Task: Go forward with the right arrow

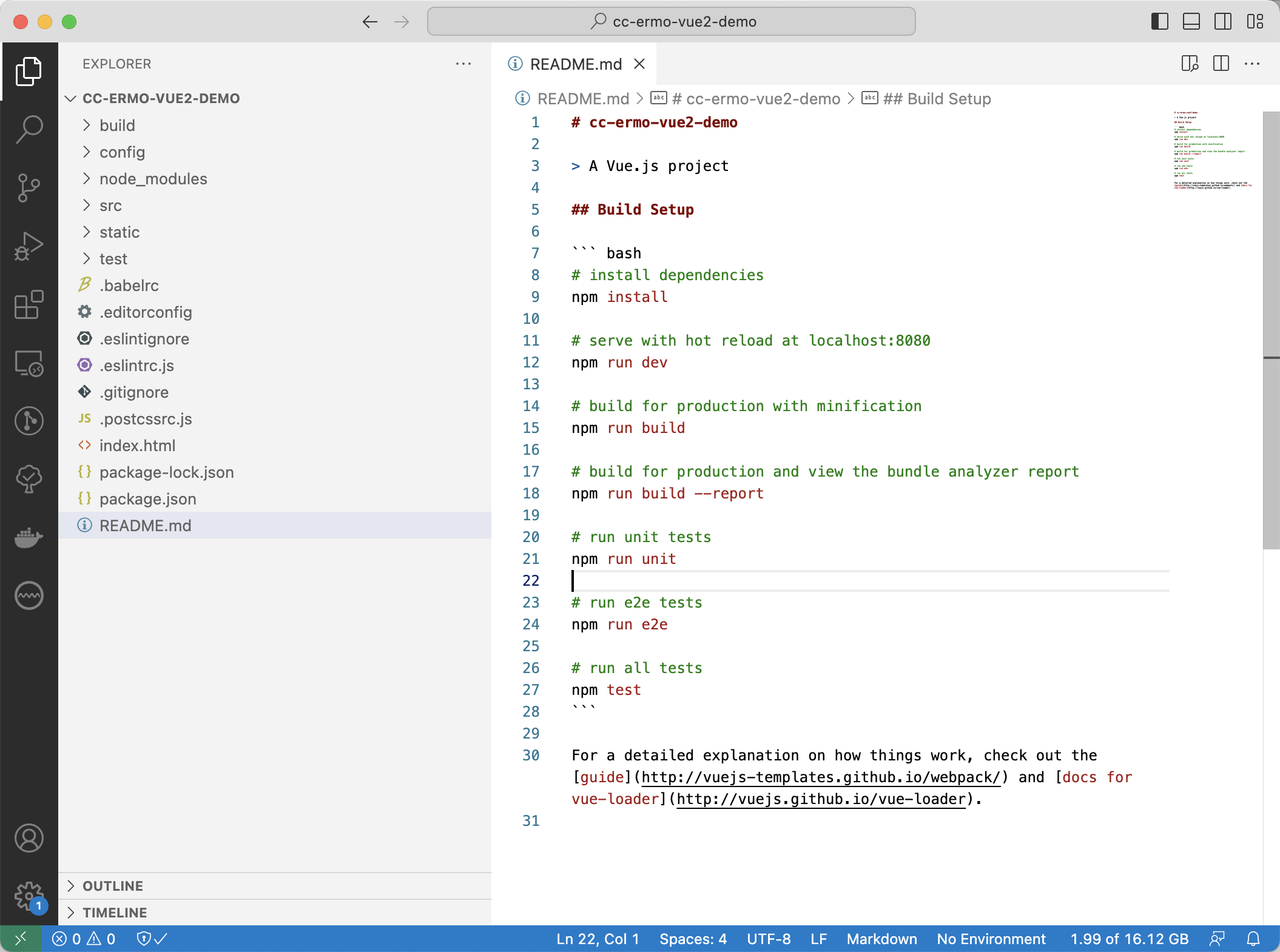Action: tap(401, 22)
